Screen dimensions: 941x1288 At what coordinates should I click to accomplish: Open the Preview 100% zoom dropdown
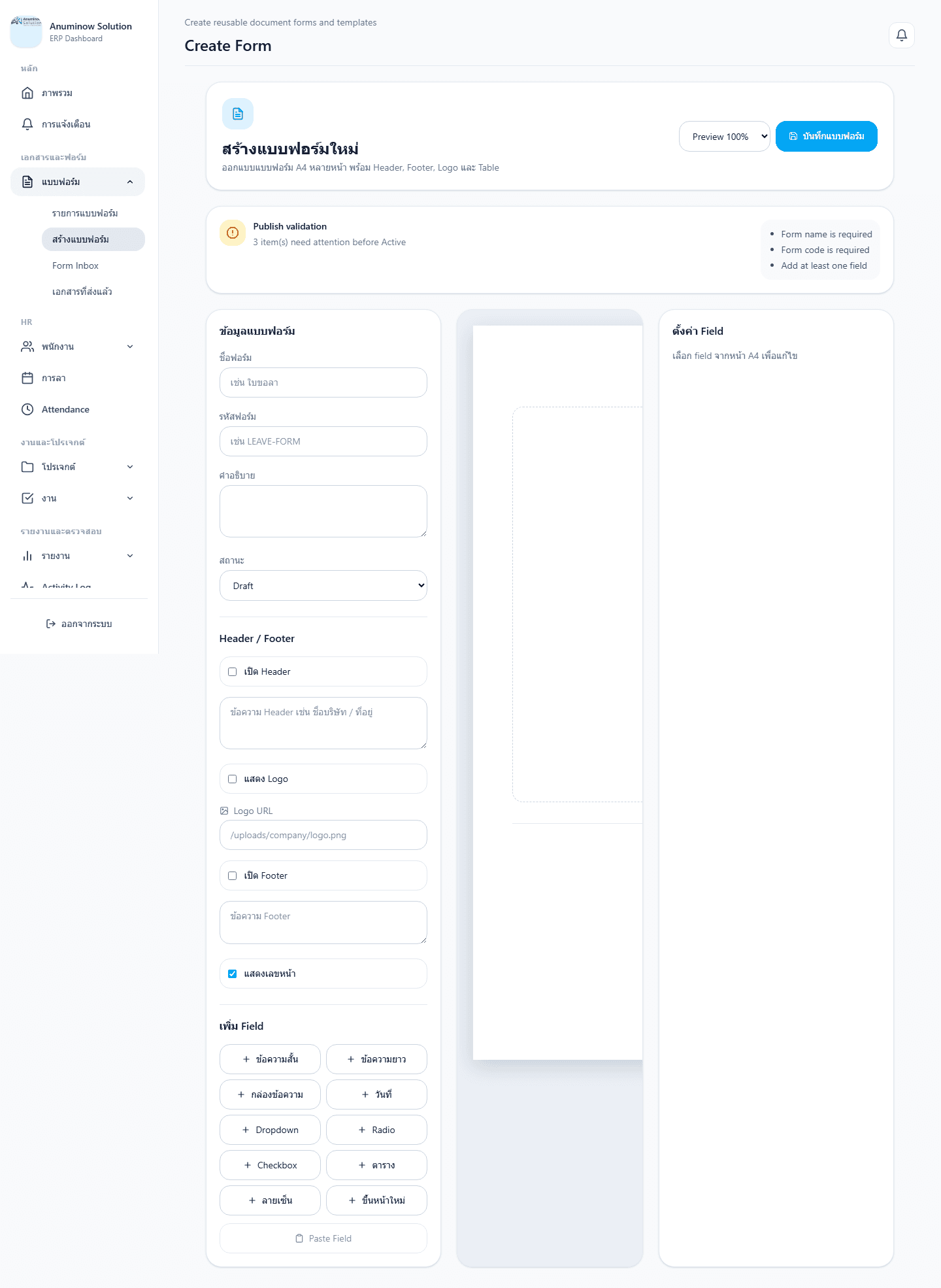[725, 136]
